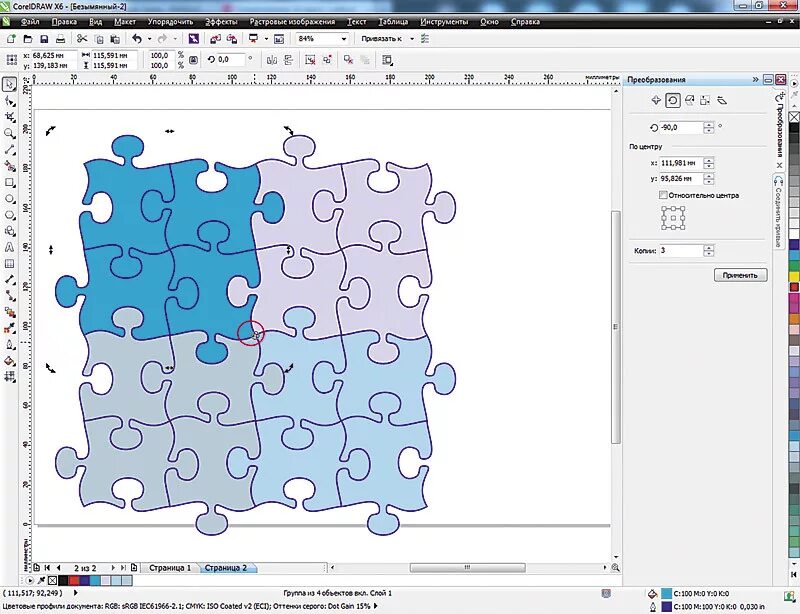800x614 pixels.
Task: Select the Basic Shapes tool in toolbox
Action: pos(9,231)
